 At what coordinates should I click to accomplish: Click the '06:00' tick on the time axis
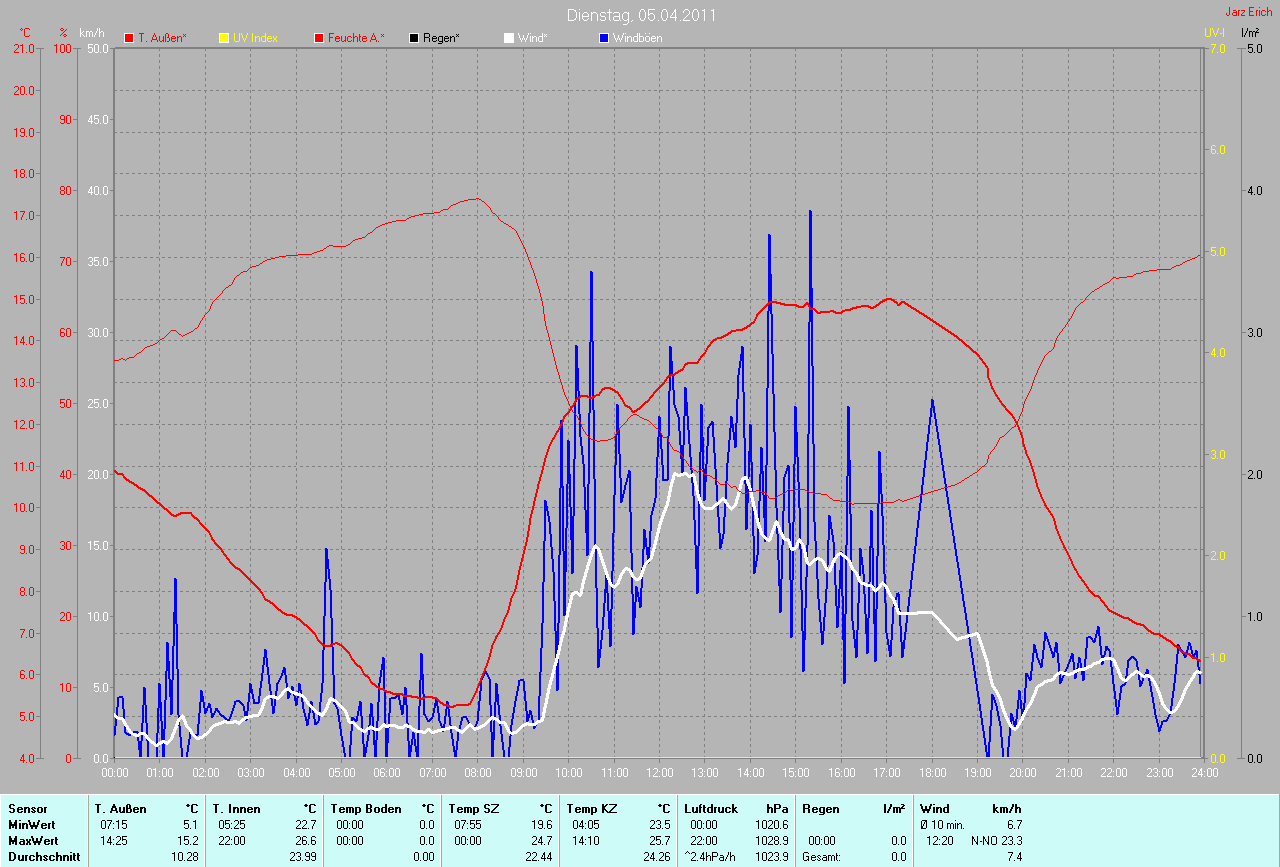point(387,773)
